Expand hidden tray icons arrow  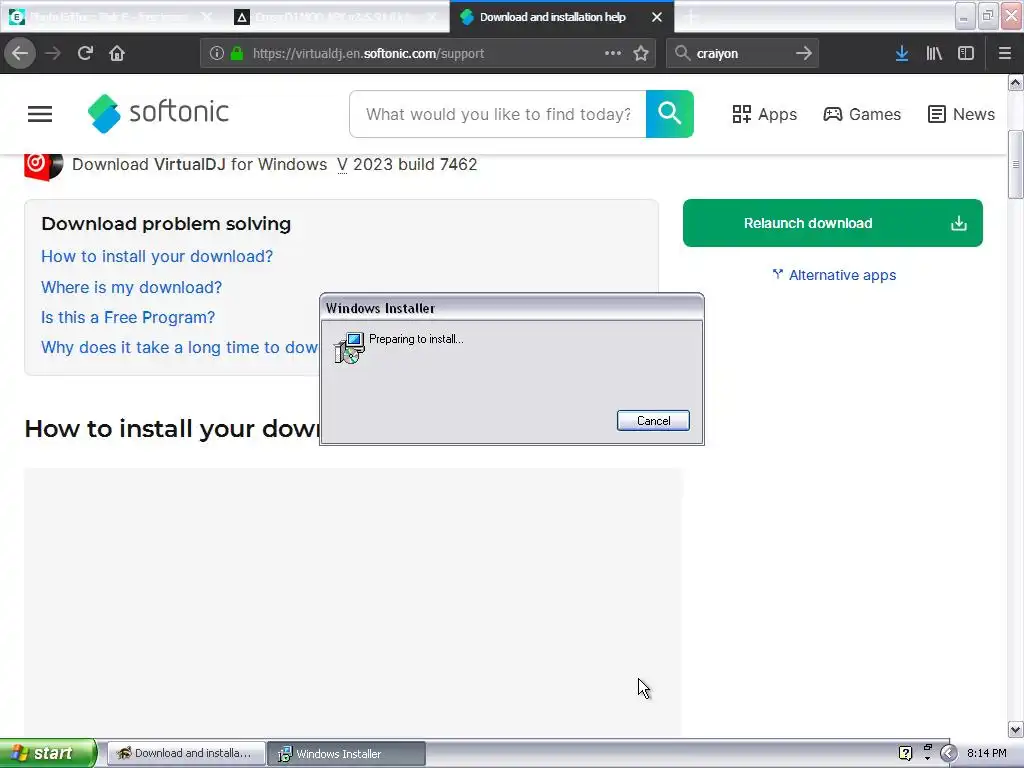(x=948, y=753)
